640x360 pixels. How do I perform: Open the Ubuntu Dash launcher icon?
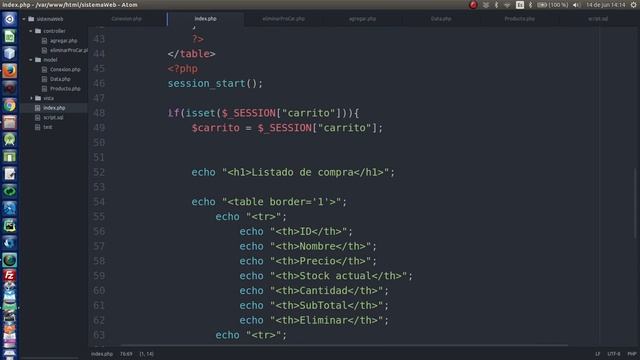(9, 19)
